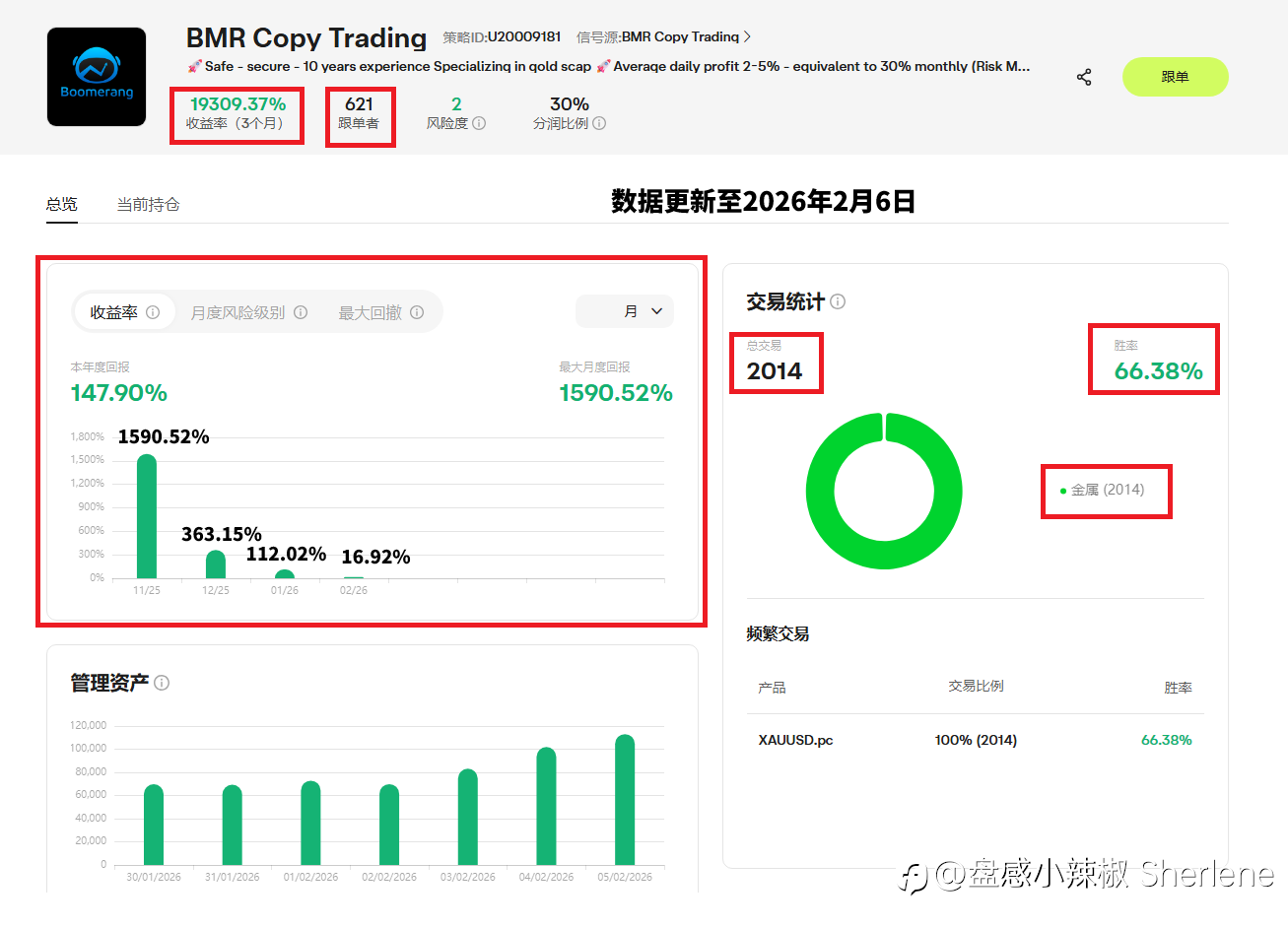This screenshot has width=1288, height=928.
Task: Click the green 跟单 button
Action: click(x=1175, y=77)
